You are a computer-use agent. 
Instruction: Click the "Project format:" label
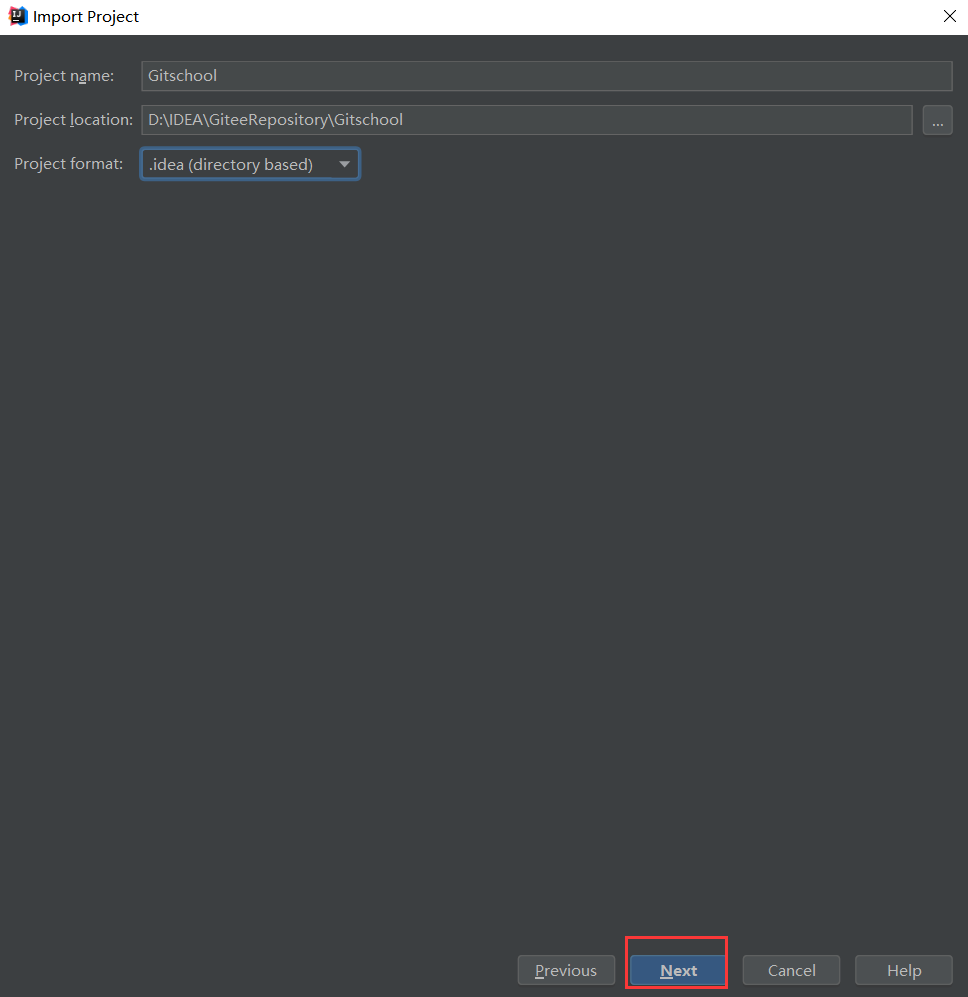point(69,163)
